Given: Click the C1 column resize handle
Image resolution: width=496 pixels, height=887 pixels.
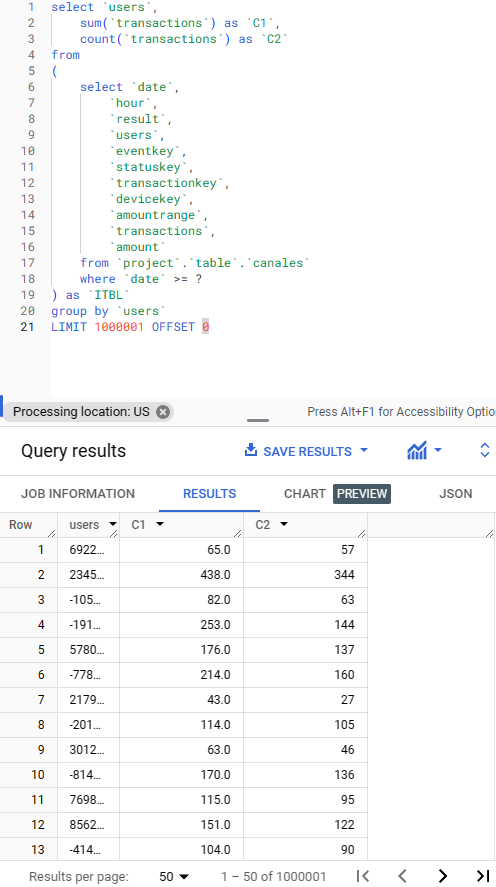Looking at the screenshot, I should (238, 533).
